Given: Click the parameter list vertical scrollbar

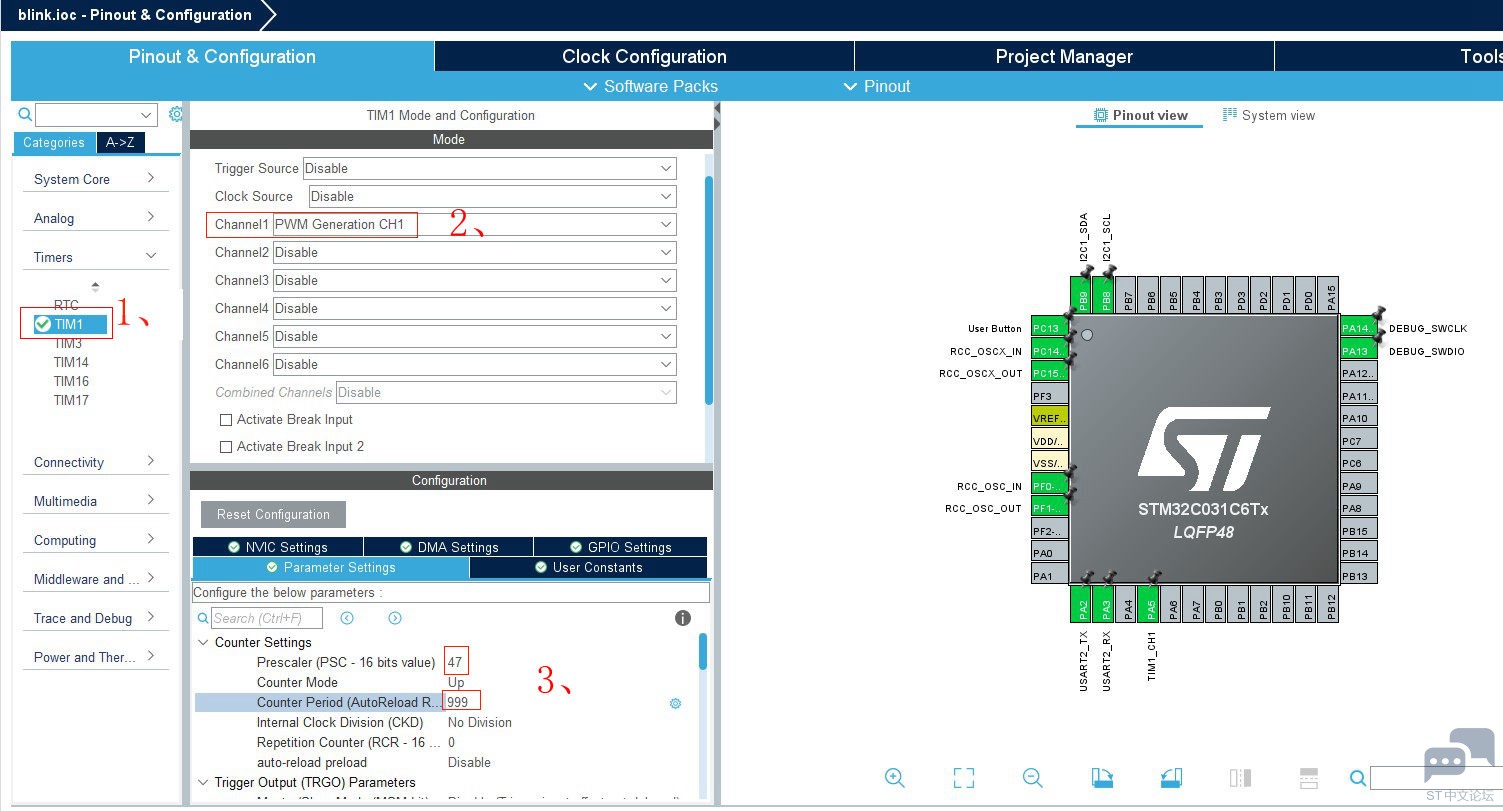Looking at the screenshot, I should click(703, 651).
